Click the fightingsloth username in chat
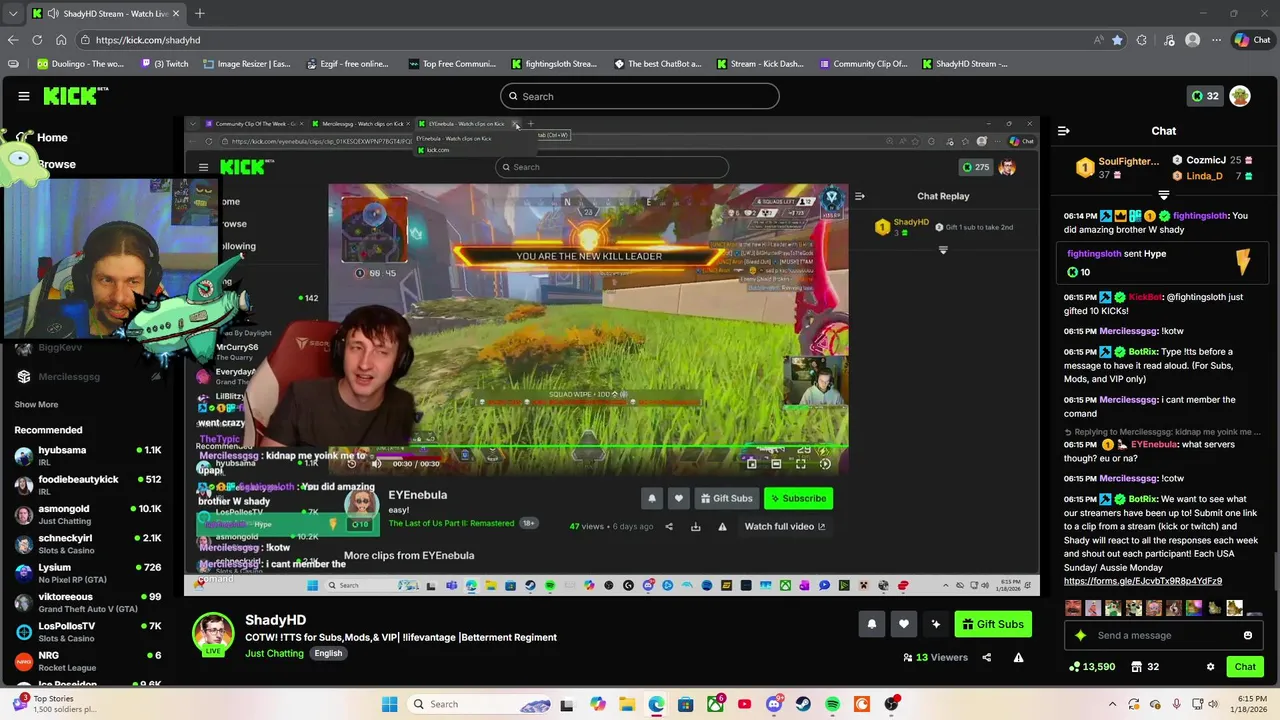Image resolution: width=1280 pixels, height=720 pixels. pos(1200,216)
